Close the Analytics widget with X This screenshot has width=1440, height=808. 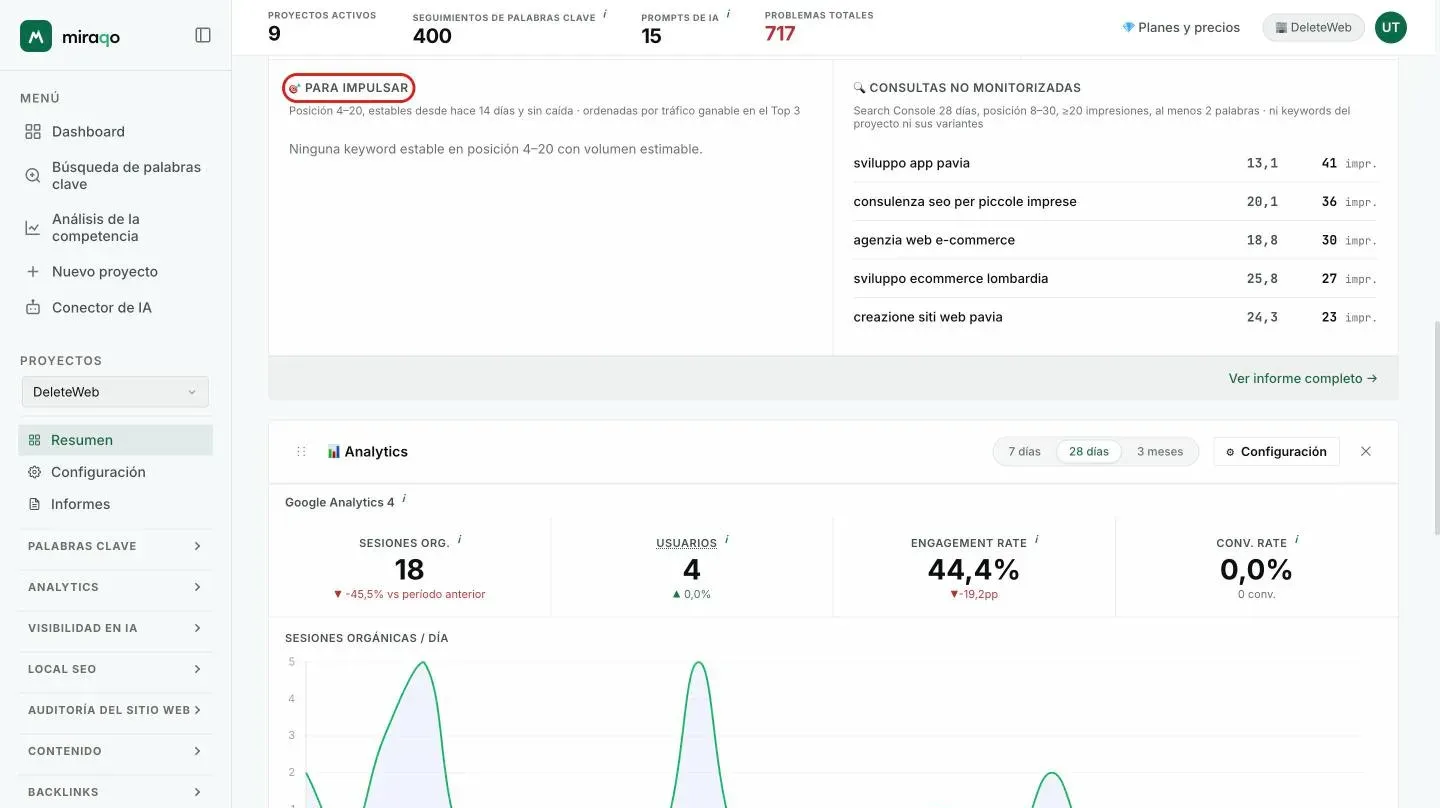[1366, 451]
